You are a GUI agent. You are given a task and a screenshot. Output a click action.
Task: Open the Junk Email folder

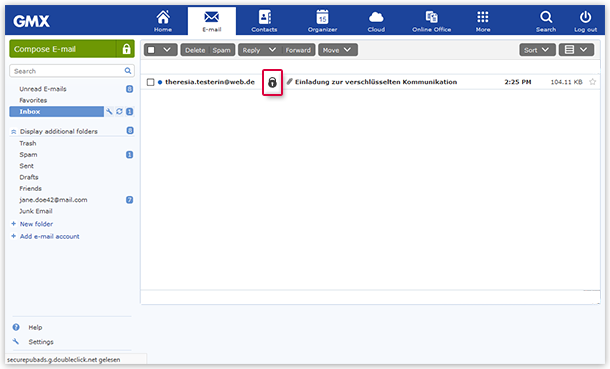point(36,211)
